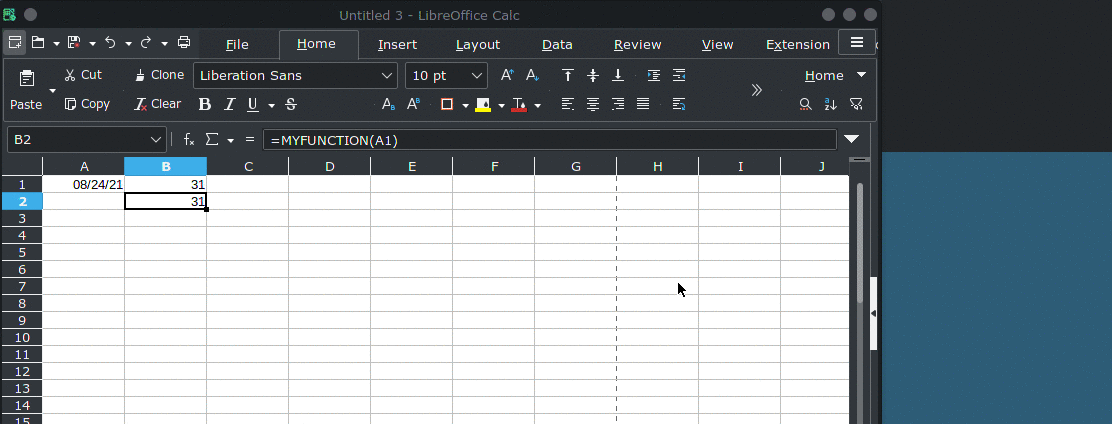Open the 10 pt font size dropdown
Viewport: 1112px width, 424px height.
click(x=477, y=75)
